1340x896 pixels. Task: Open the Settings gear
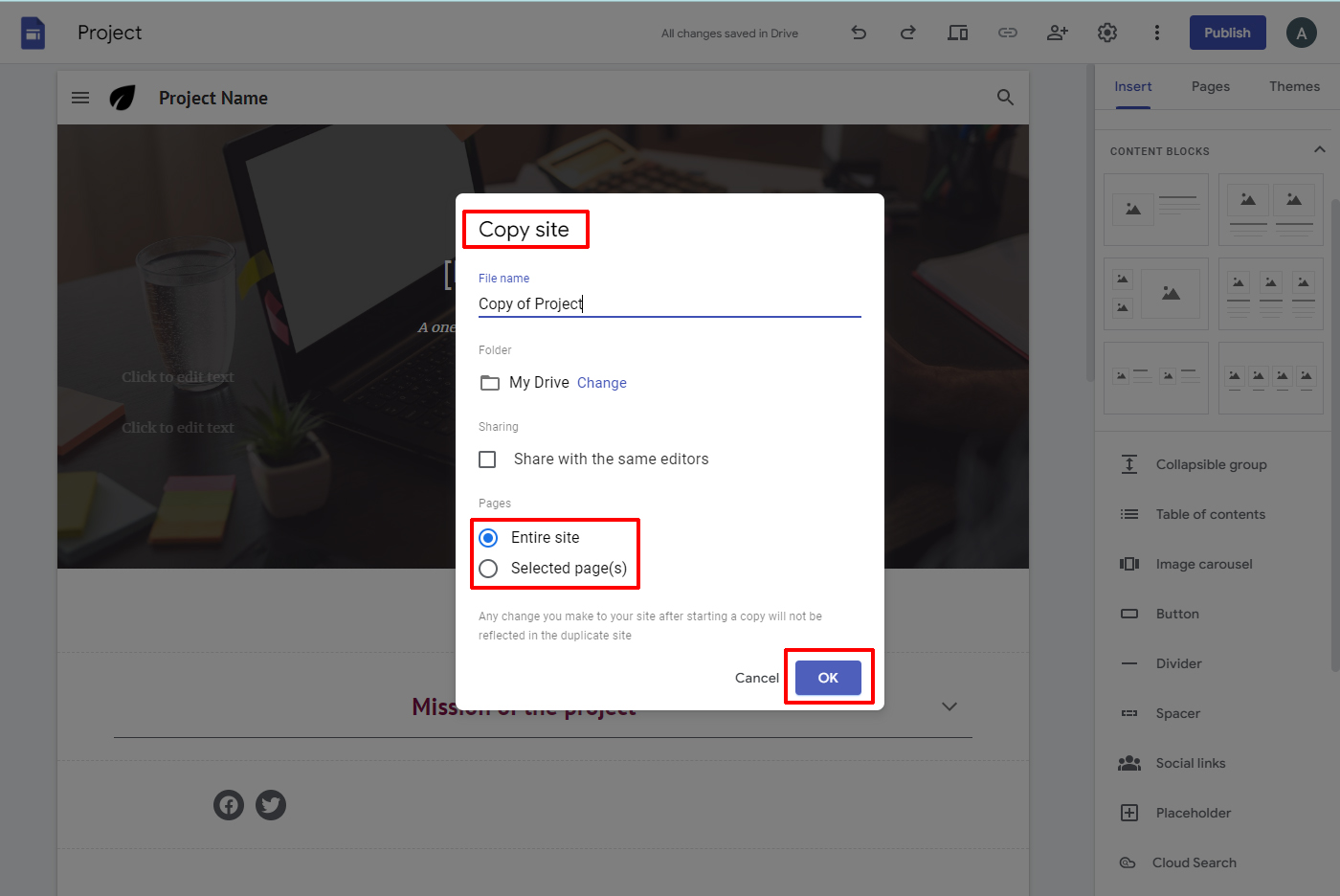(x=1106, y=33)
